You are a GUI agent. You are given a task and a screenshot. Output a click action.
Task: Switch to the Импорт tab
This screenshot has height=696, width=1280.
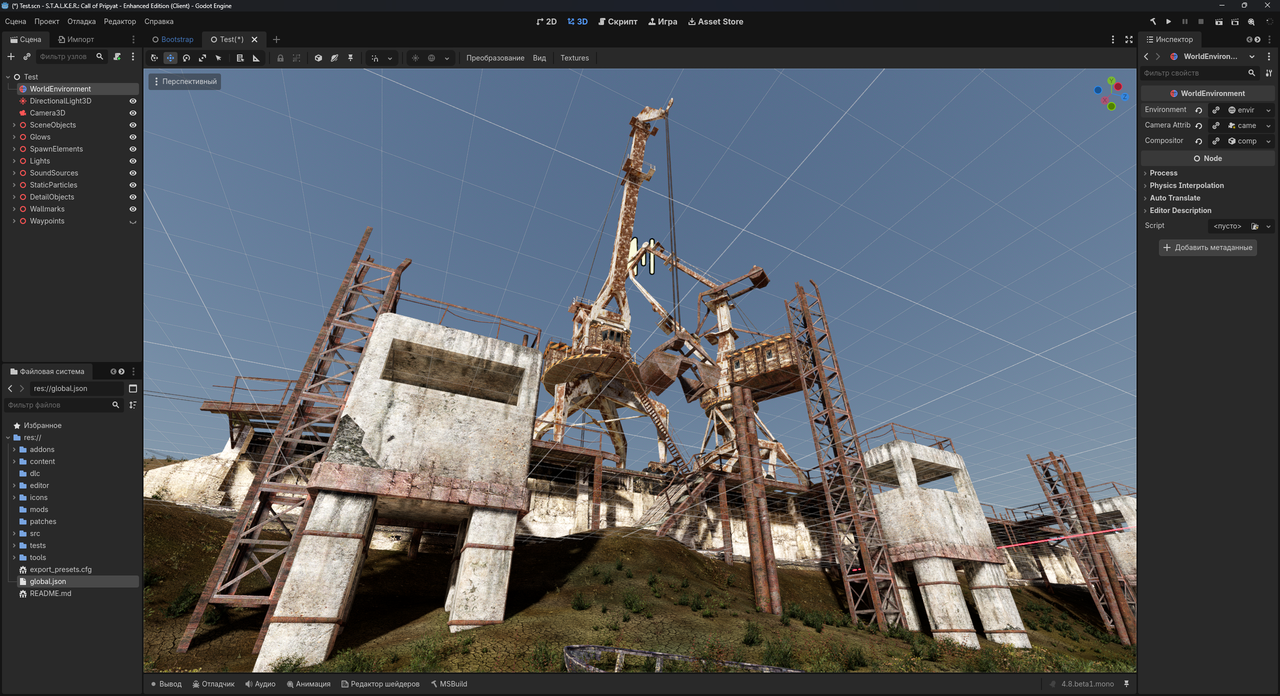(75, 39)
